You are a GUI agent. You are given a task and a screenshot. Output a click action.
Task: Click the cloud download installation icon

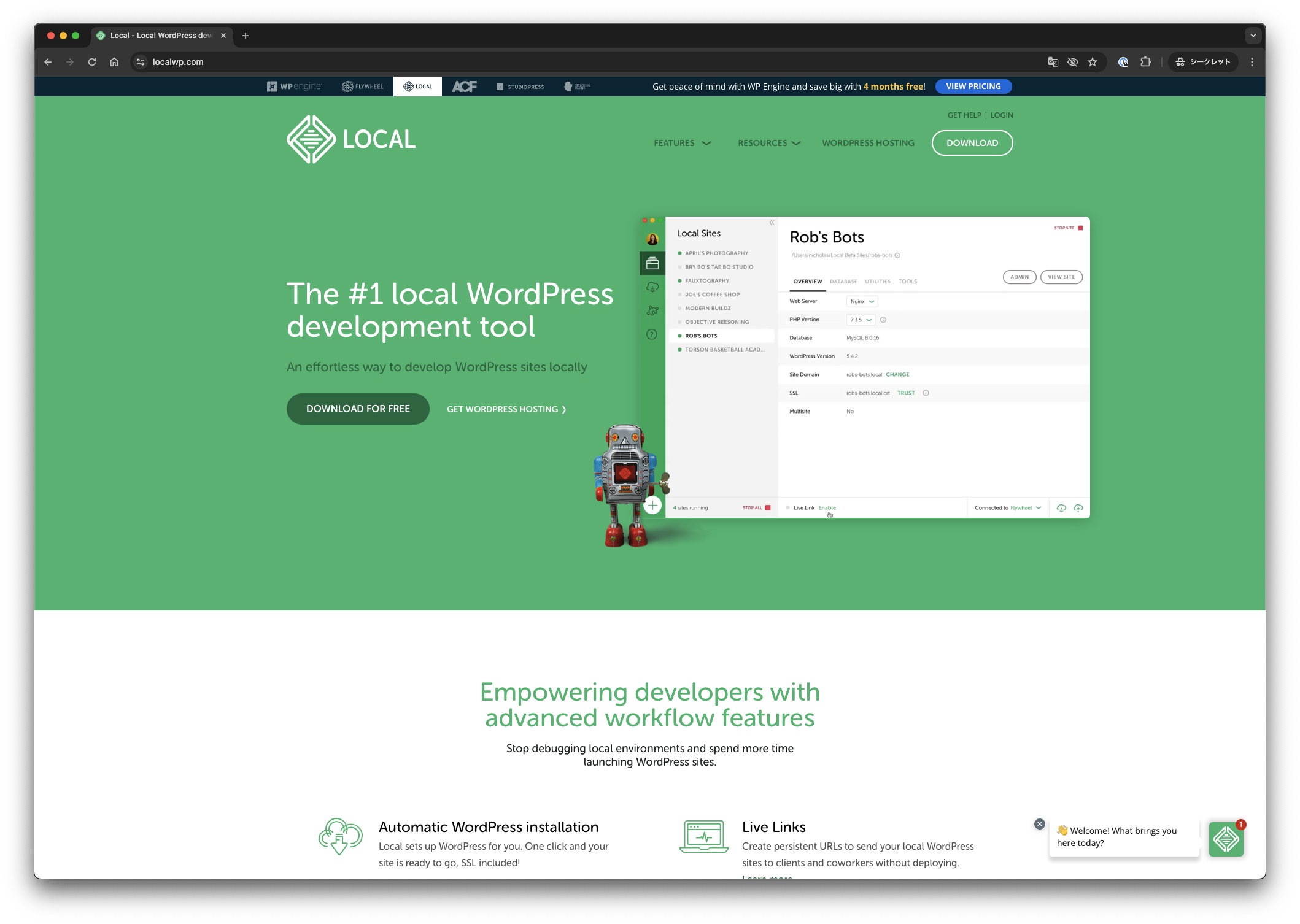341,837
